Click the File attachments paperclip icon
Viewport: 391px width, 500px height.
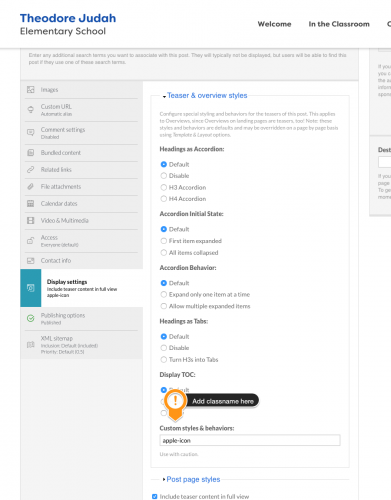(x=31, y=187)
